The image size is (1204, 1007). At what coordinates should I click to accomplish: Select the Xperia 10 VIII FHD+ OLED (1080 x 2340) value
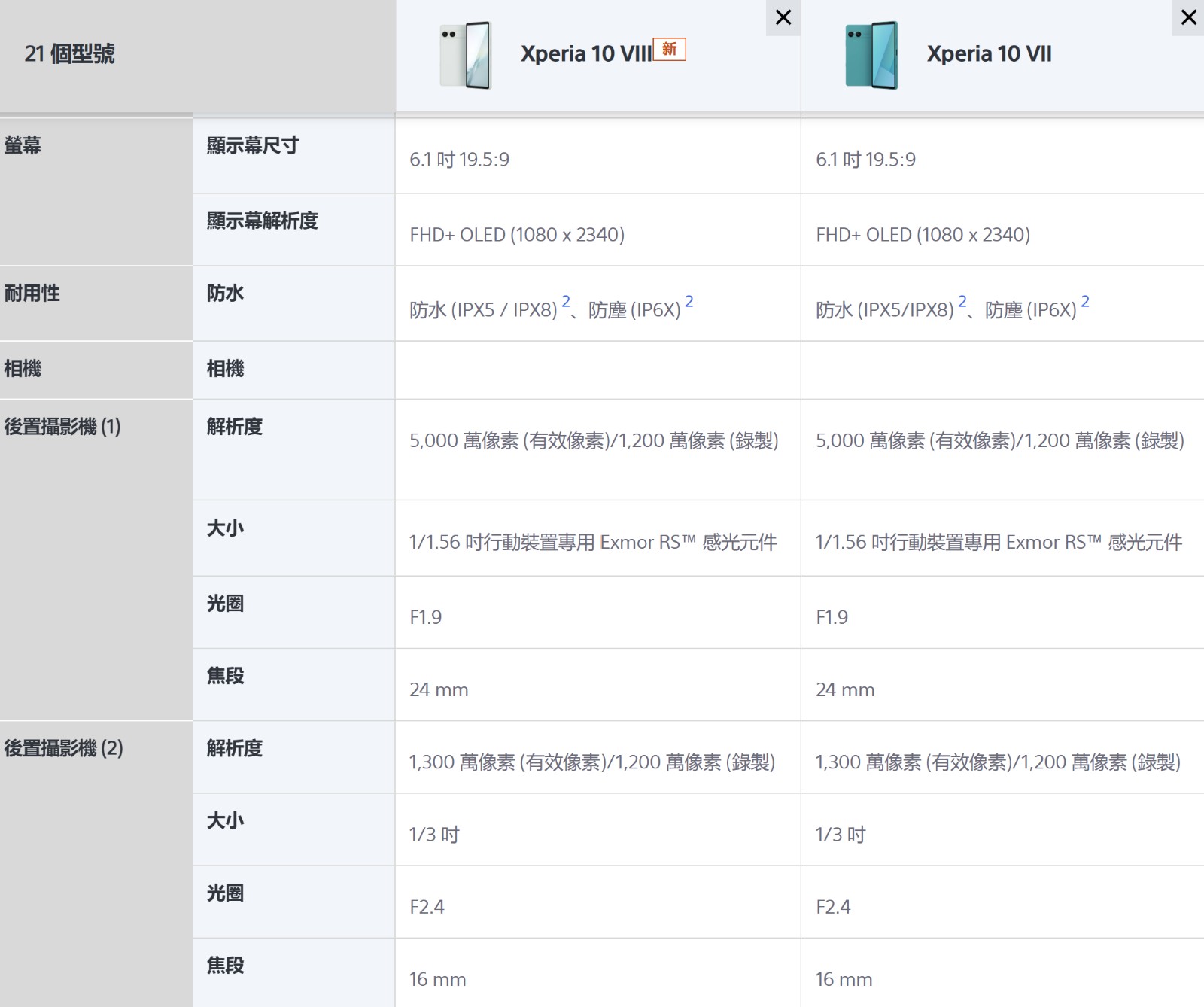[x=517, y=235]
